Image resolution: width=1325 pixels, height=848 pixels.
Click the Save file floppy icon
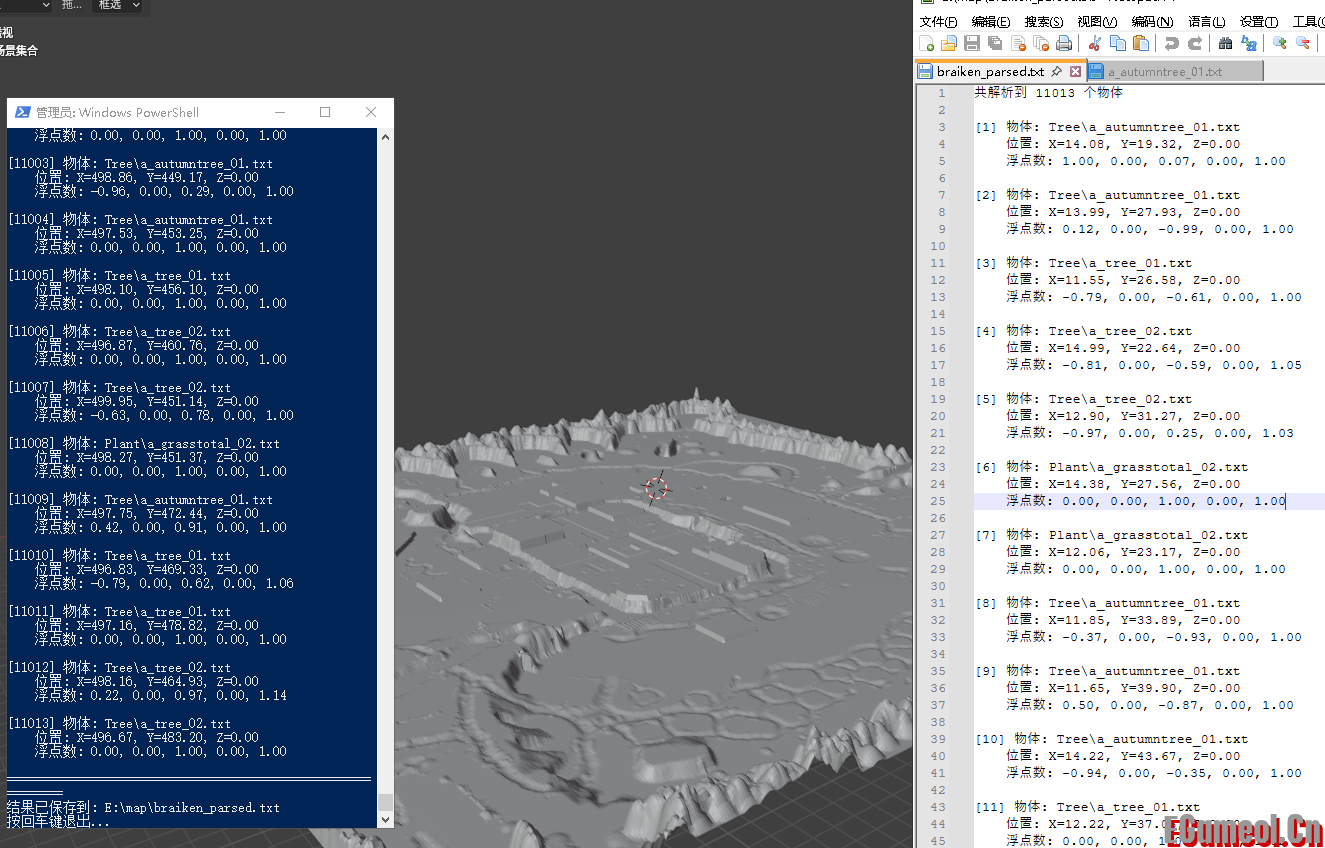(x=972, y=43)
